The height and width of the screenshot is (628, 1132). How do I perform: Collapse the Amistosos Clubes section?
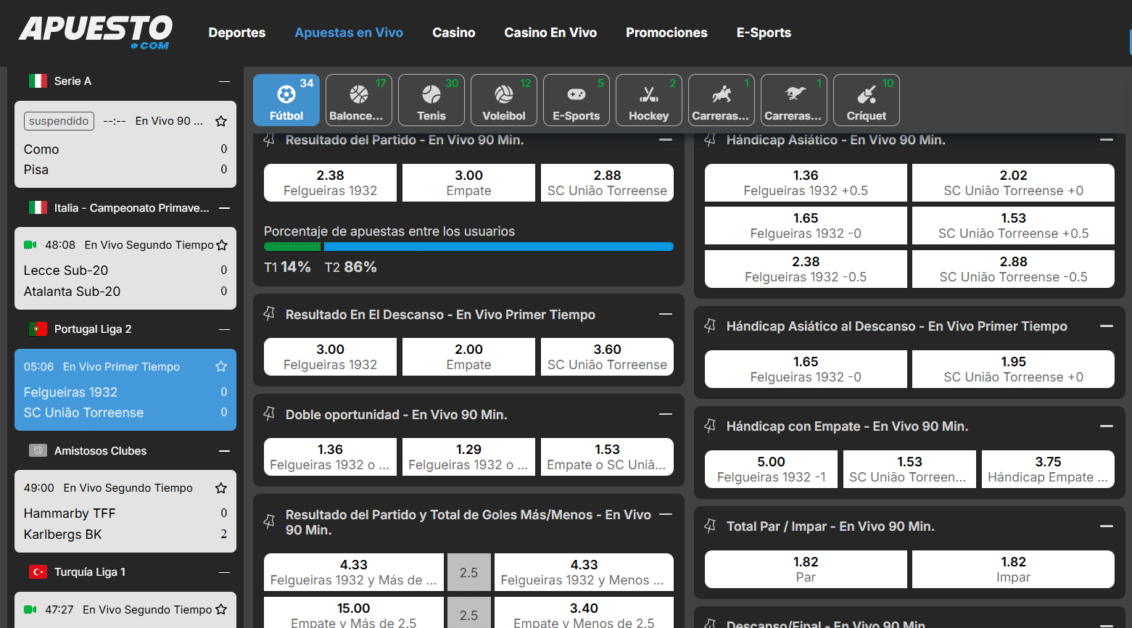coord(225,451)
